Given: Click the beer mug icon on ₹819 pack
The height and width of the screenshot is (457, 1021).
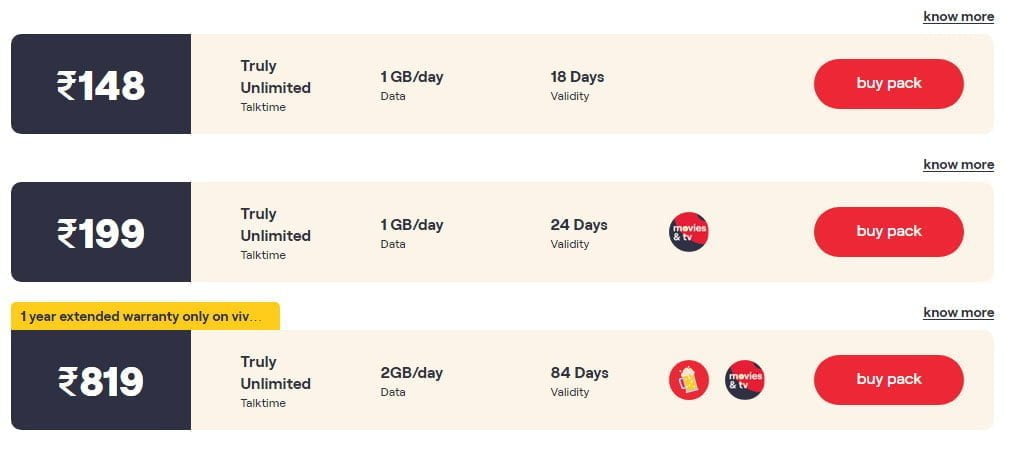Looking at the screenshot, I should point(688,380).
